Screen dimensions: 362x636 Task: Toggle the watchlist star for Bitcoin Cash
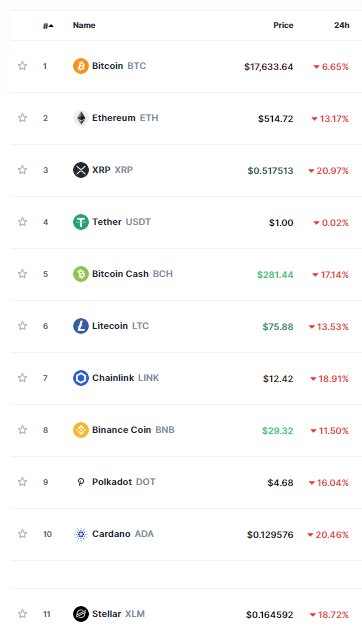(22, 274)
